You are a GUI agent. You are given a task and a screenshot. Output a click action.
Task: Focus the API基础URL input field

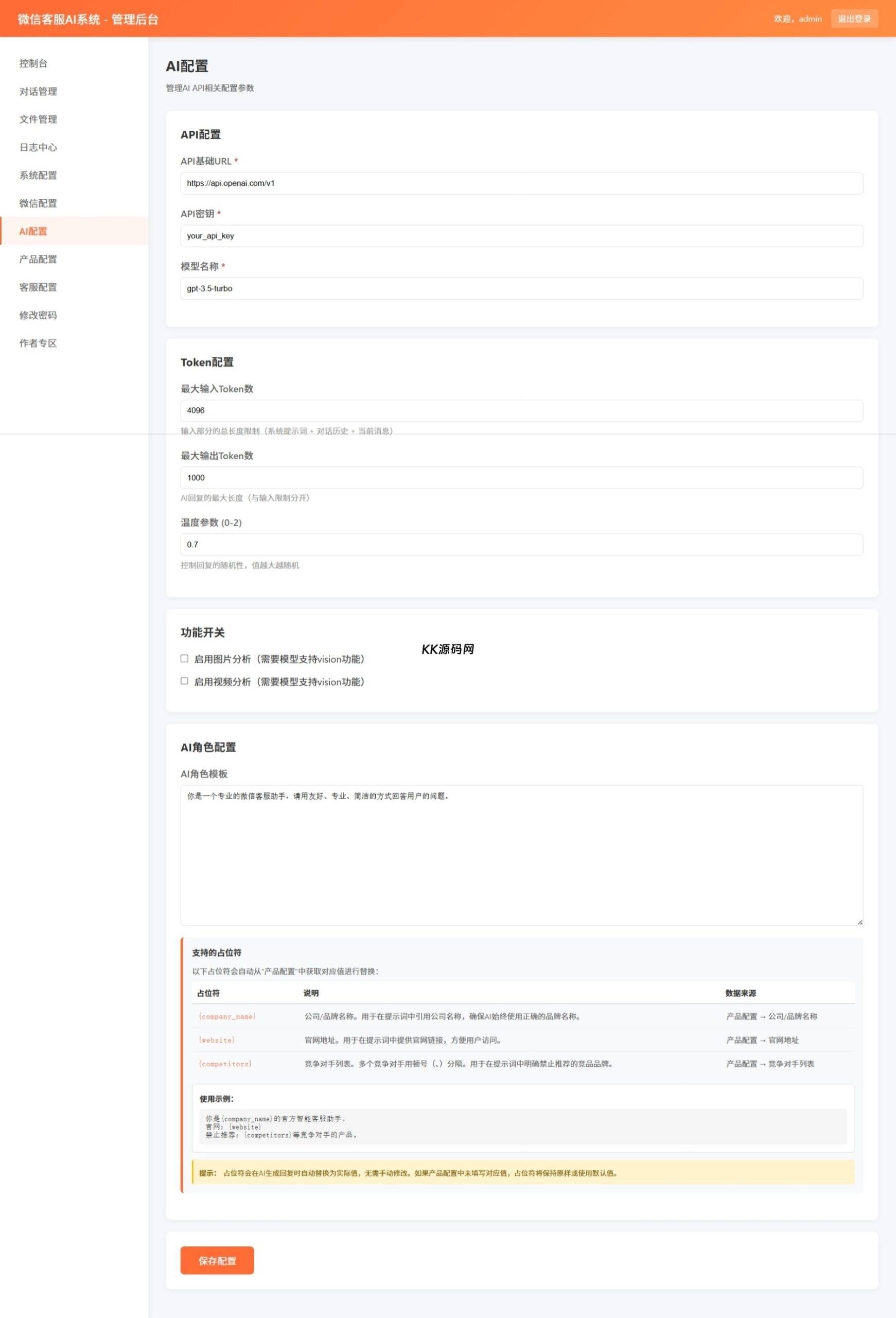pyautogui.click(x=521, y=183)
